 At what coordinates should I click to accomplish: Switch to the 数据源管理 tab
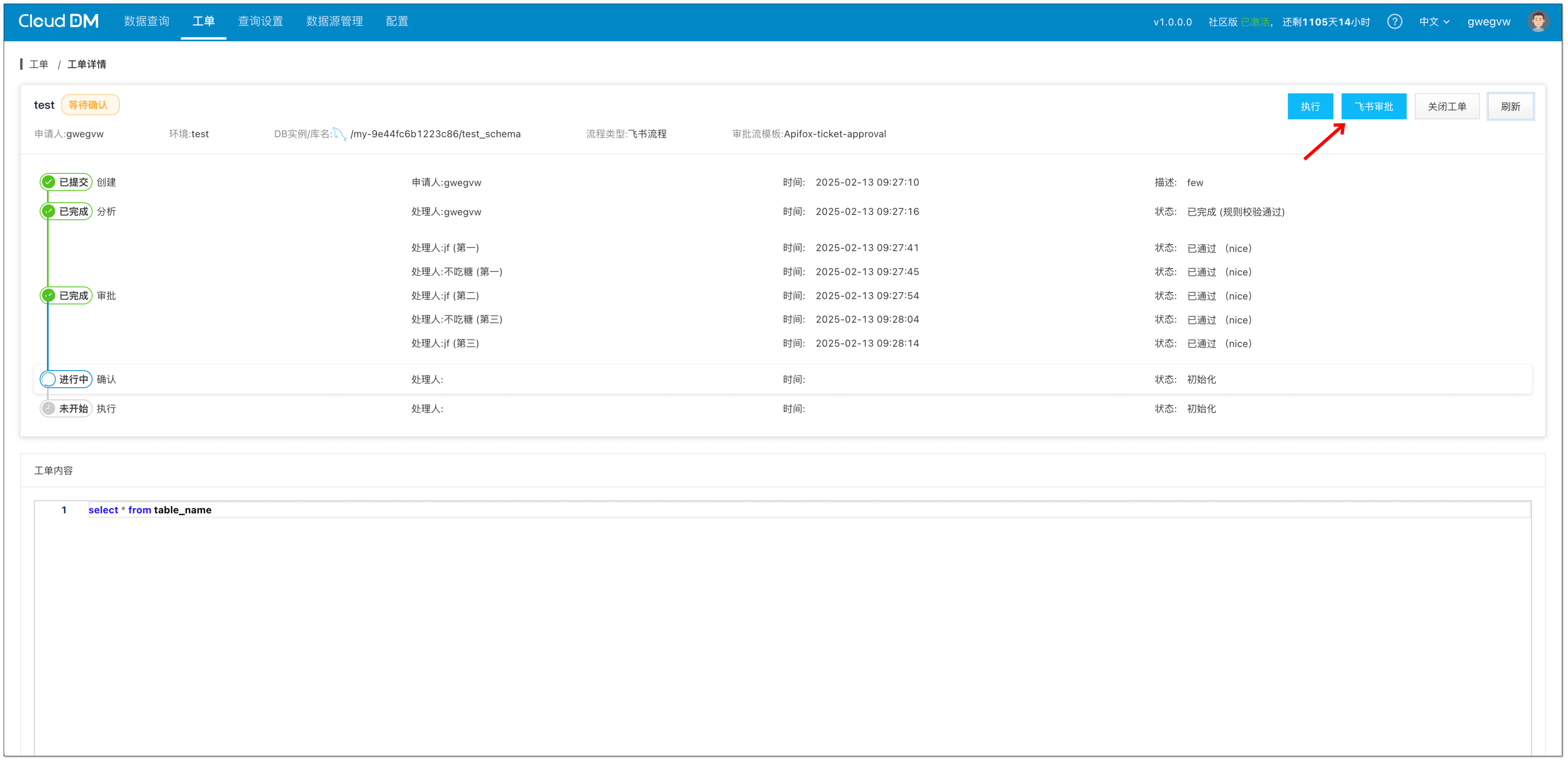[x=334, y=21]
